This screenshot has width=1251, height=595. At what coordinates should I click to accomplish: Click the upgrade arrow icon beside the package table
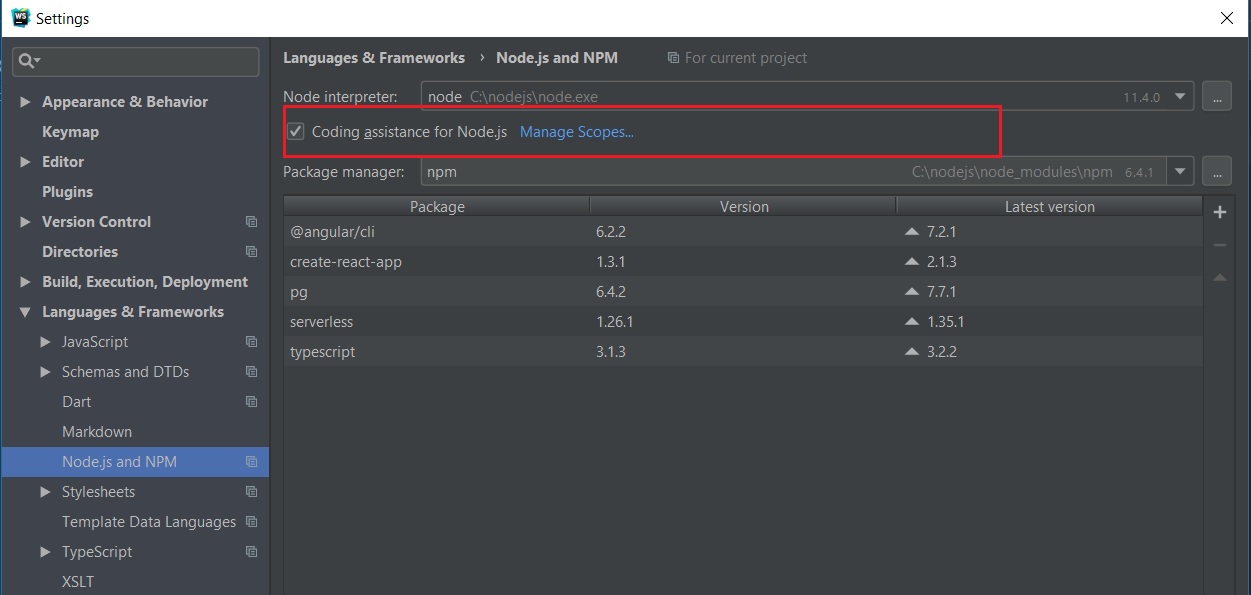point(1219,278)
